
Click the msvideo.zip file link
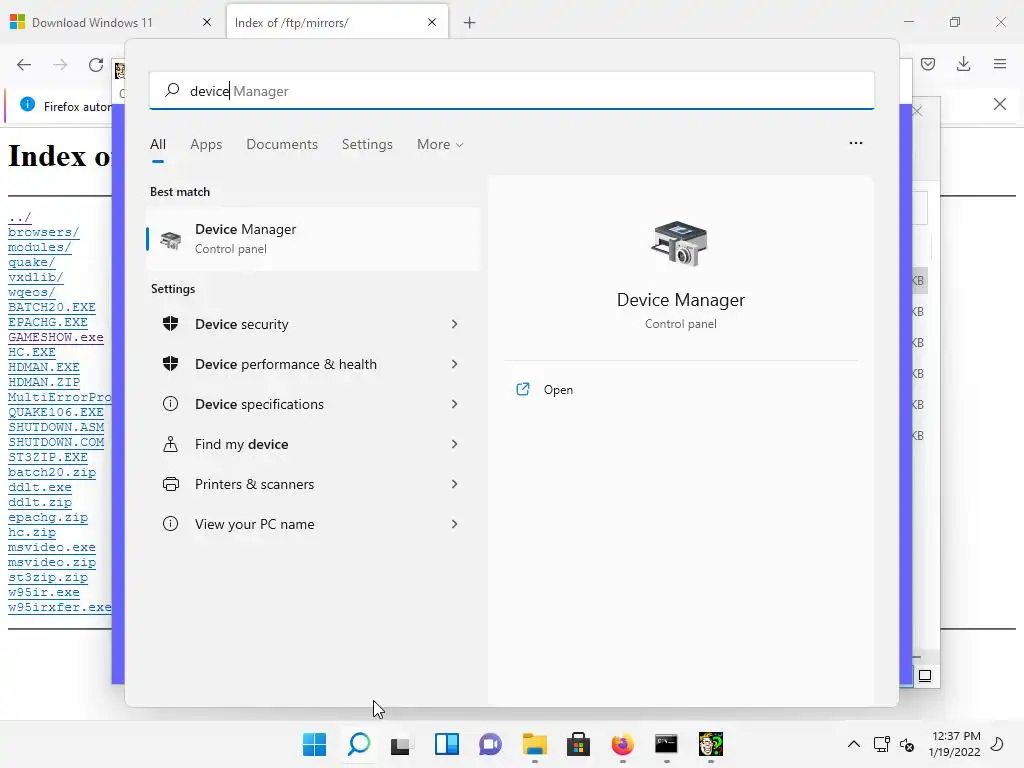pyautogui.click(x=52, y=562)
